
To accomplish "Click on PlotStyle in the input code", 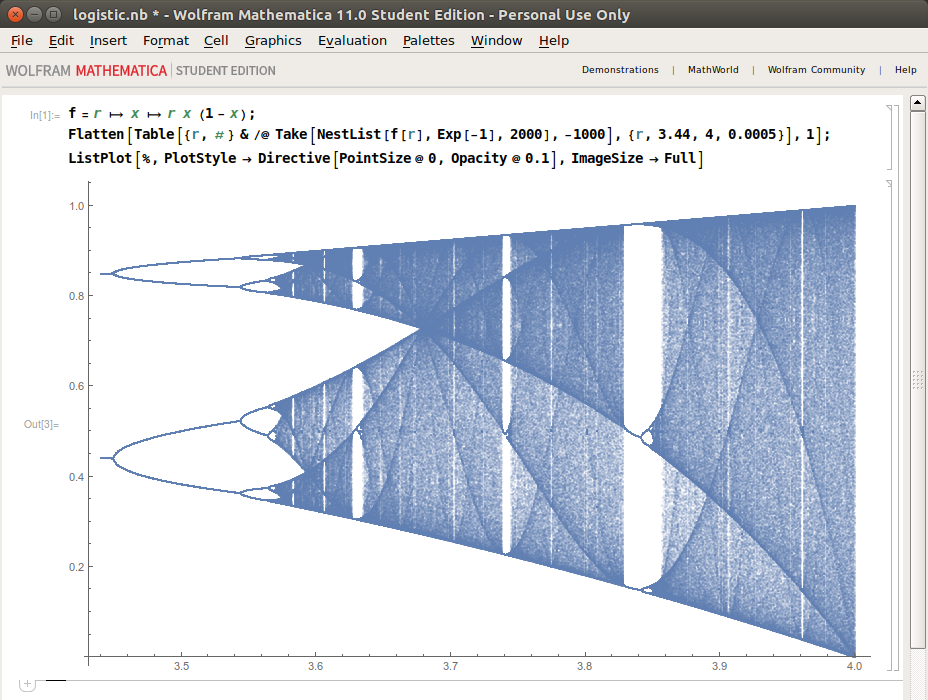I will click(200, 159).
